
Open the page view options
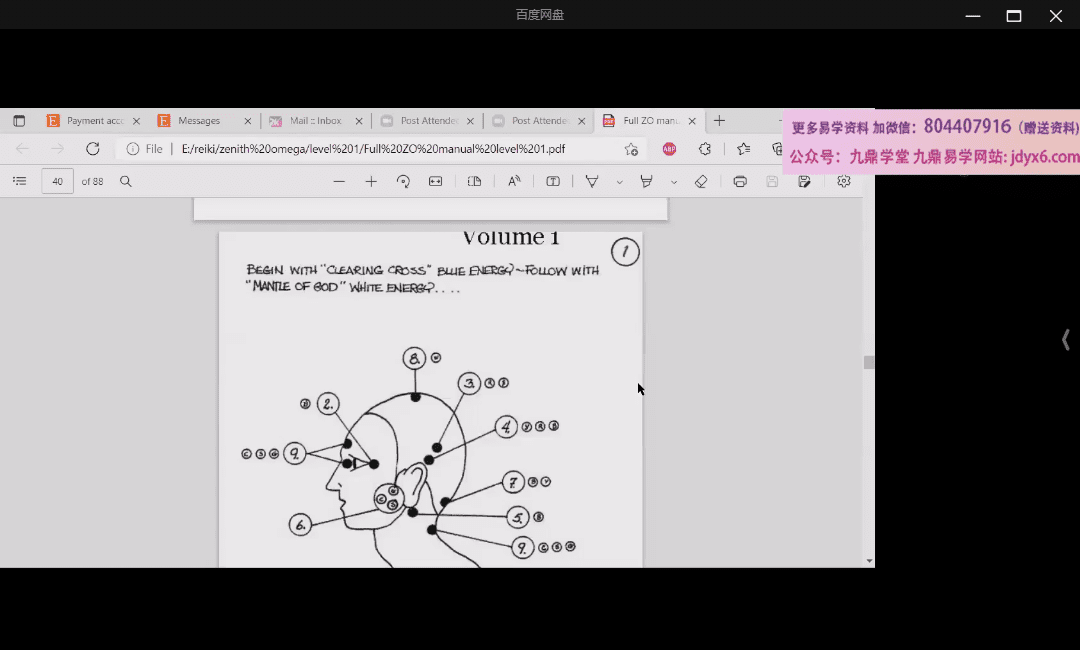(475, 181)
